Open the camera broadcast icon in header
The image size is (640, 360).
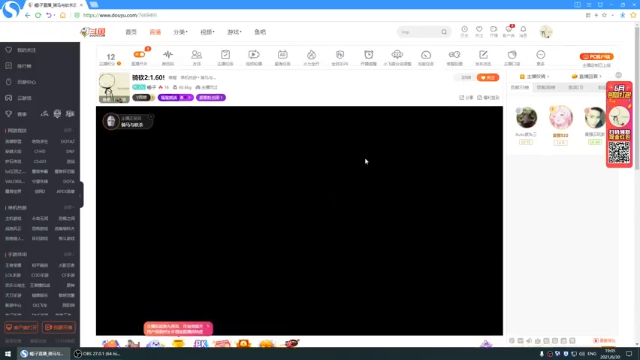(x=493, y=29)
